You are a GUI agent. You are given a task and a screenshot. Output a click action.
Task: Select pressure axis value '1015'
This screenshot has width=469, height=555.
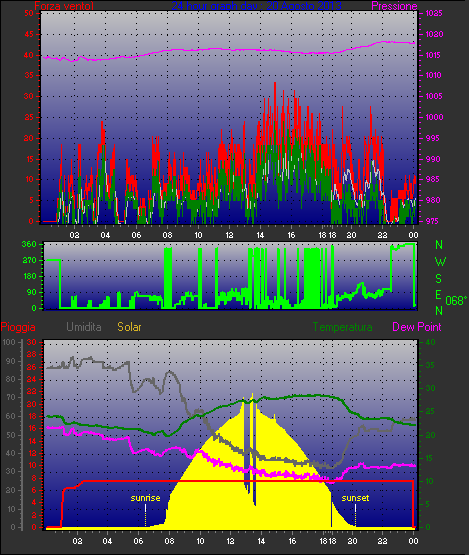pyautogui.click(x=434, y=55)
